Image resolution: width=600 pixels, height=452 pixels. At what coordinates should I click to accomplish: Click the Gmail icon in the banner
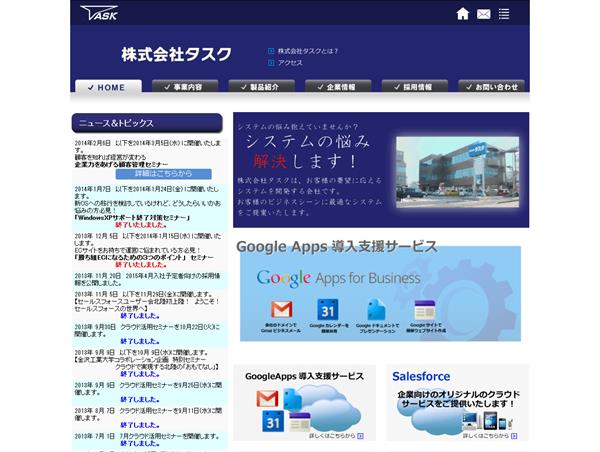tap(282, 309)
